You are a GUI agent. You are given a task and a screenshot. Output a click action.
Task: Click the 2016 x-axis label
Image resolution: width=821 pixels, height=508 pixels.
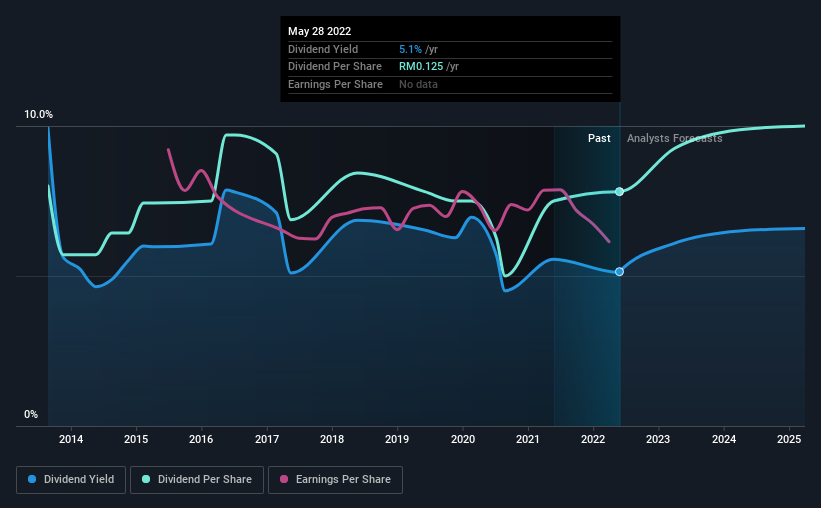click(x=201, y=439)
